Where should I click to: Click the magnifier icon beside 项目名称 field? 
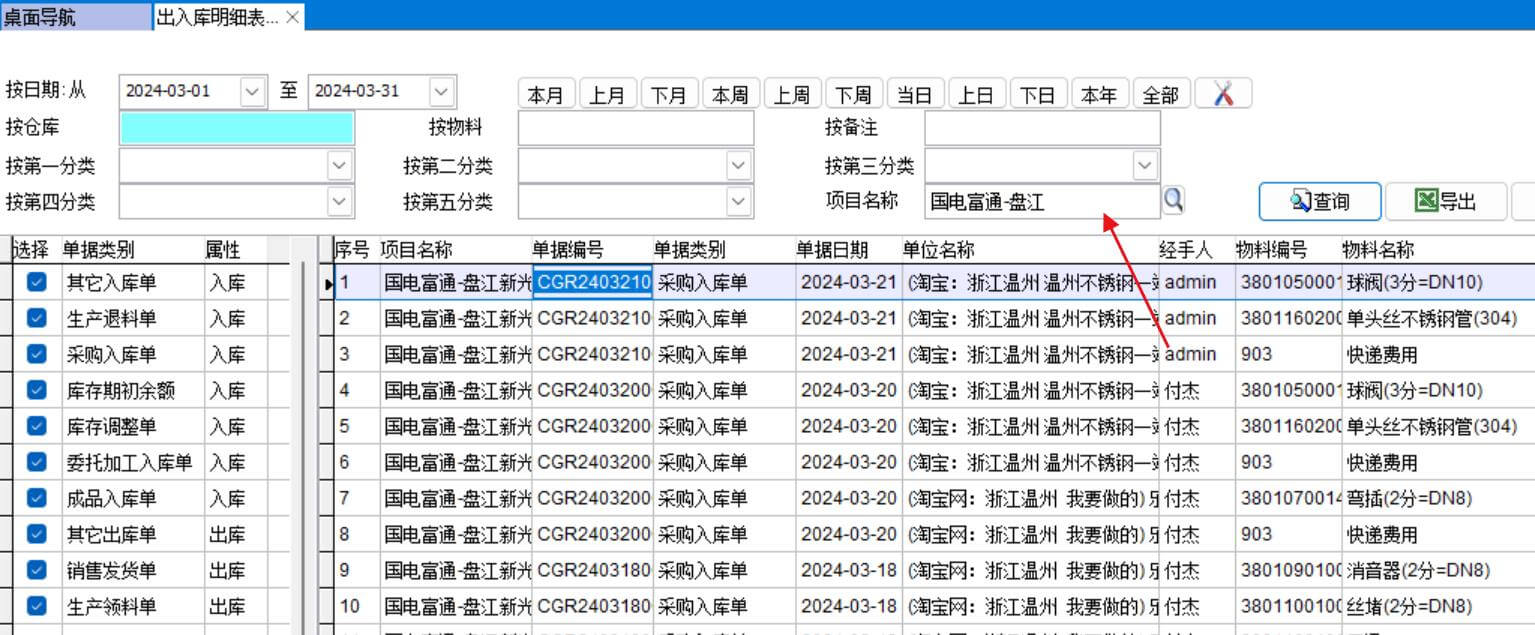pos(1173,200)
